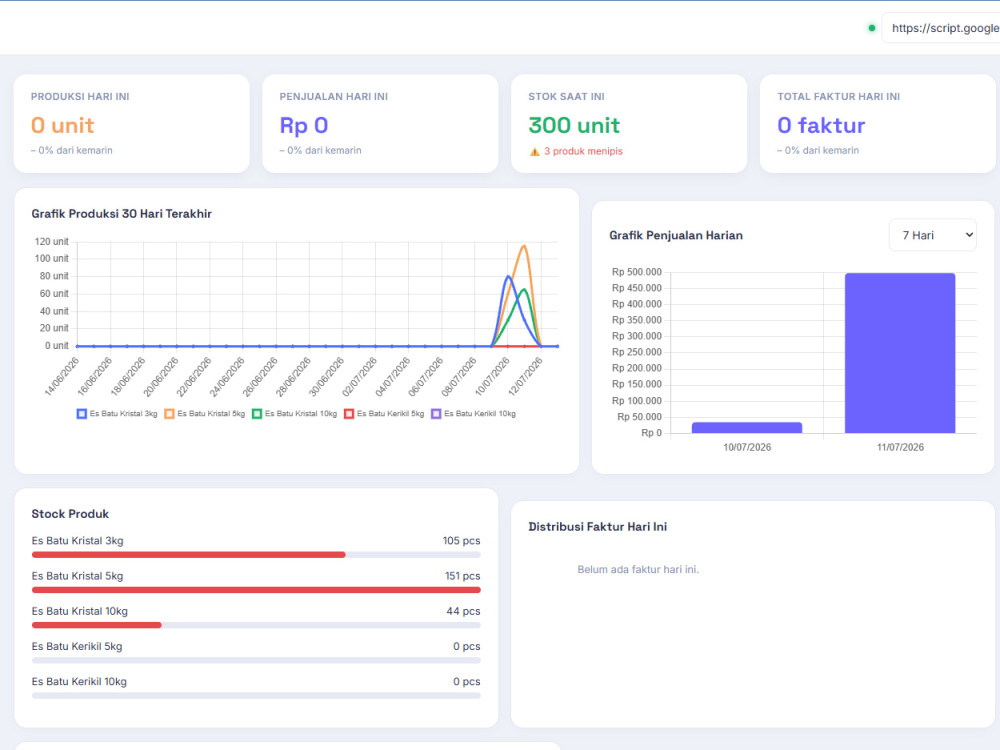Click Es Batu Kerikil 5kg stock bar

click(x=256, y=661)
